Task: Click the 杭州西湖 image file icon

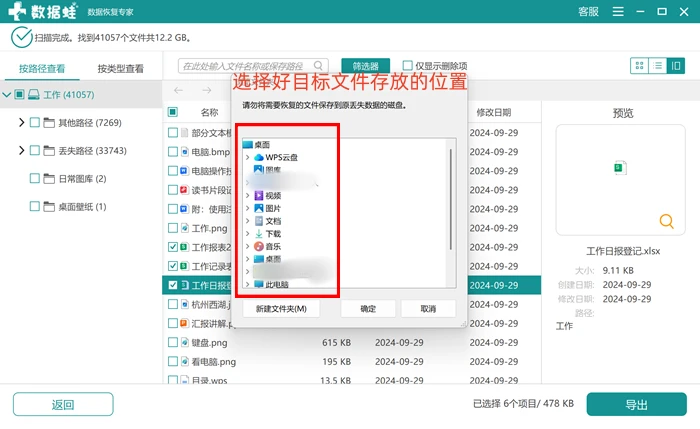Action: tap(184, 304)
